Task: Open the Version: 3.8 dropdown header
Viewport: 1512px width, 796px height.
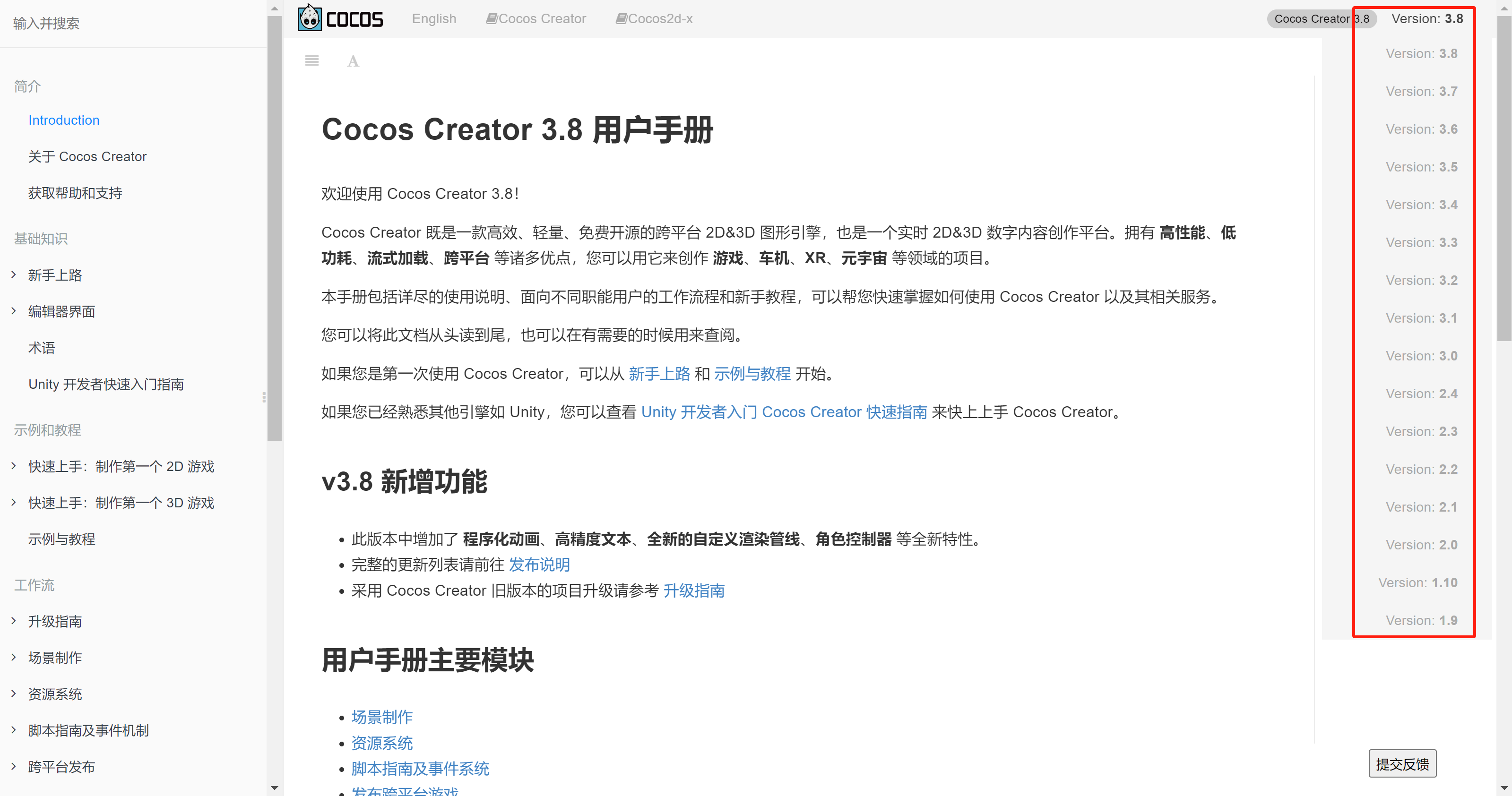Action: 1426,19
